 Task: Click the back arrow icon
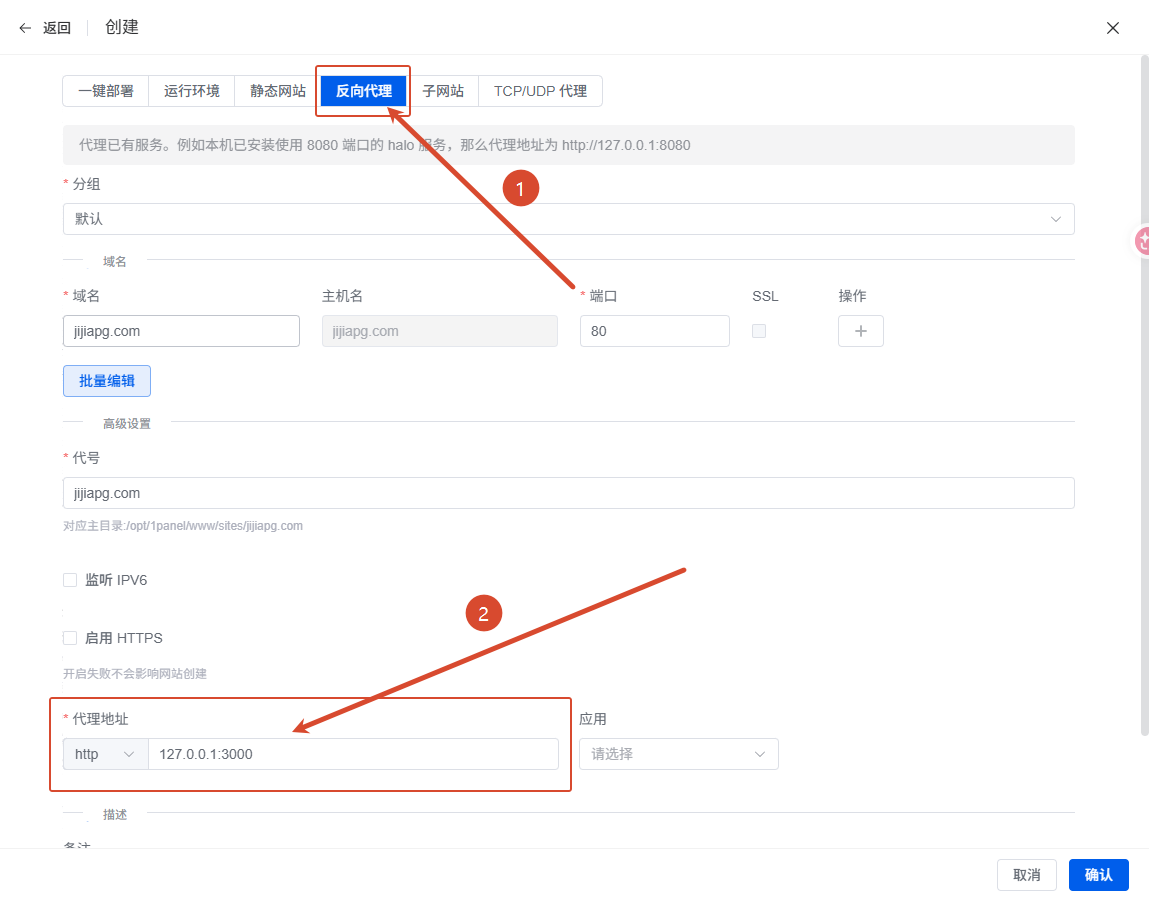tap(25, 28)
